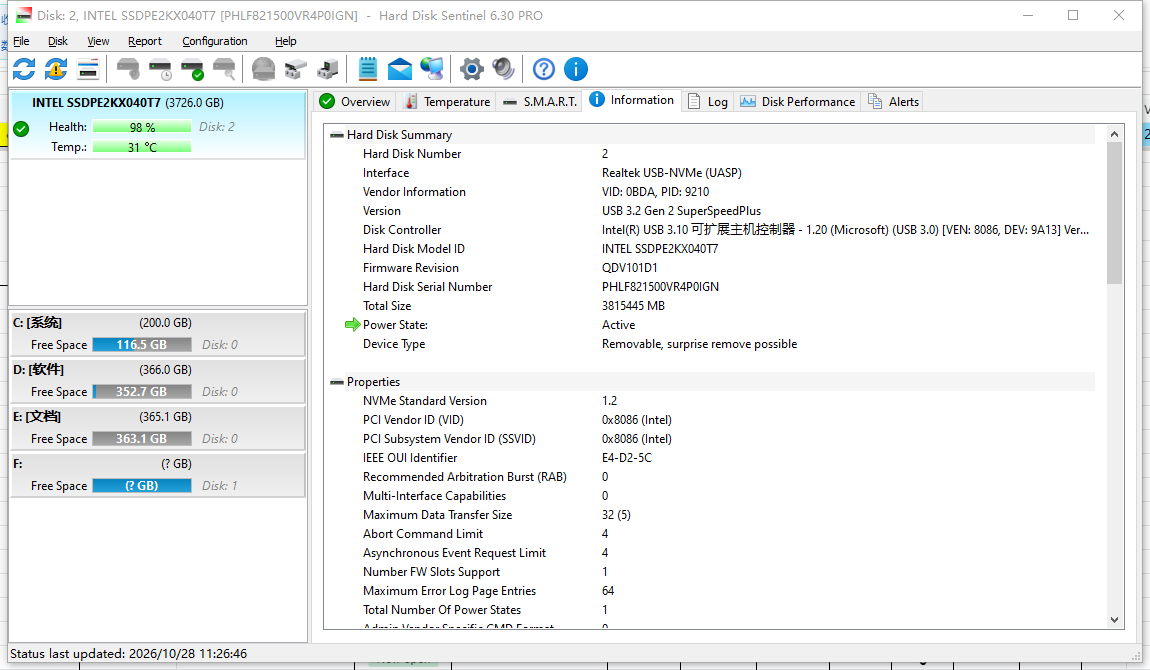1150x670 pixels.
Task: Select the Information tab
Action: 631,100
